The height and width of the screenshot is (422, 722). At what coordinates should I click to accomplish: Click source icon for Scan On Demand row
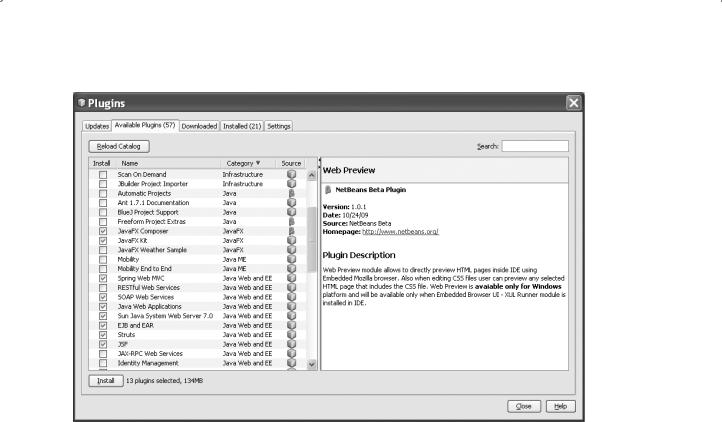[291, 175]
